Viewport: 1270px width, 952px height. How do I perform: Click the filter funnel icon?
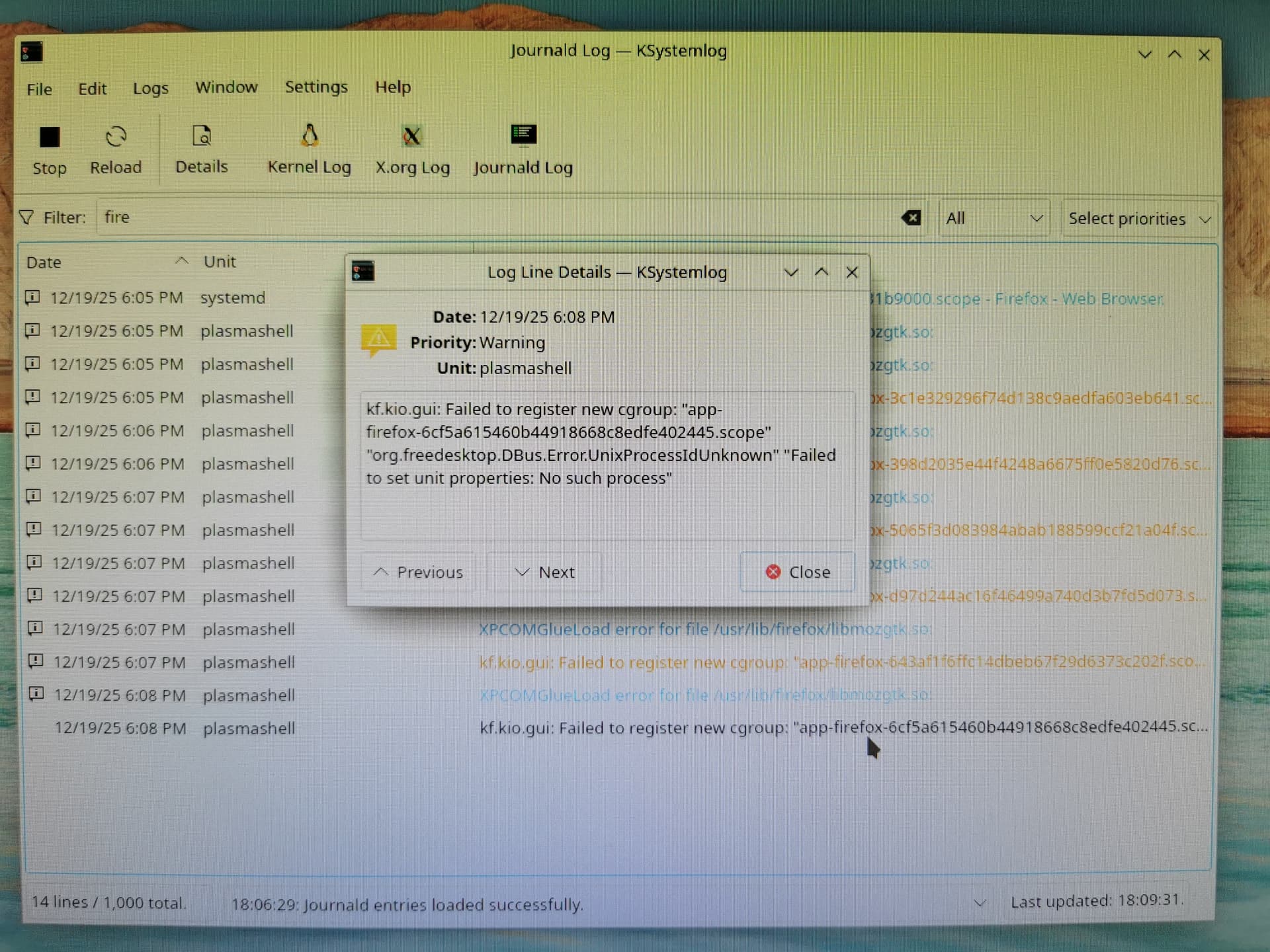pos(26,218)
